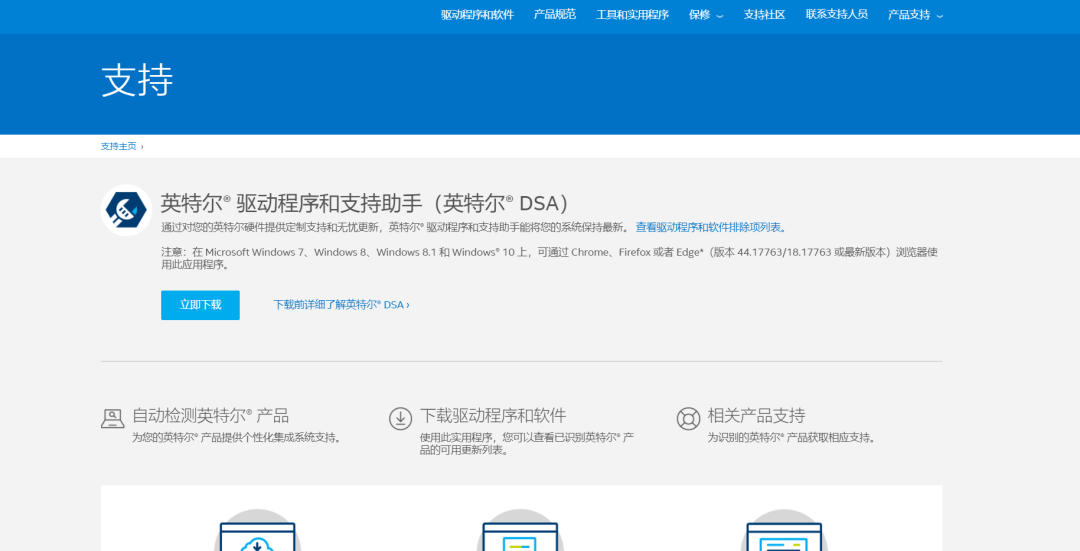Screen dimensions: 1080x551
Task: Open 下载前详细了解英特尔 DSA link
Action: [x=342, y=304]
